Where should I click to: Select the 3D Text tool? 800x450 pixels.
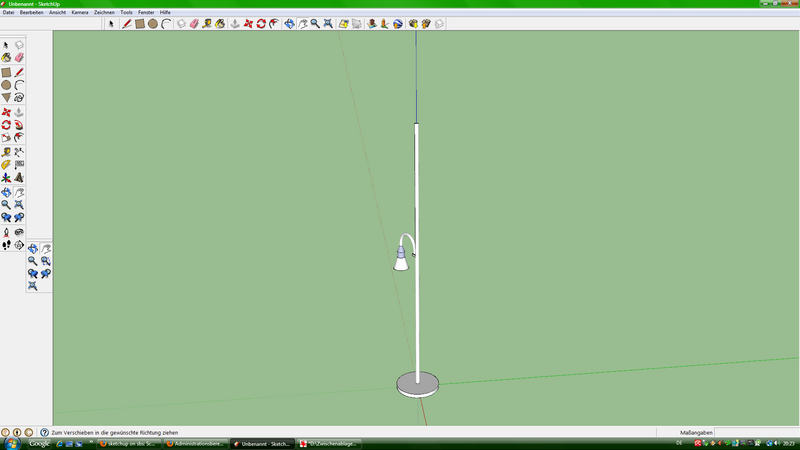coord(19,177)
